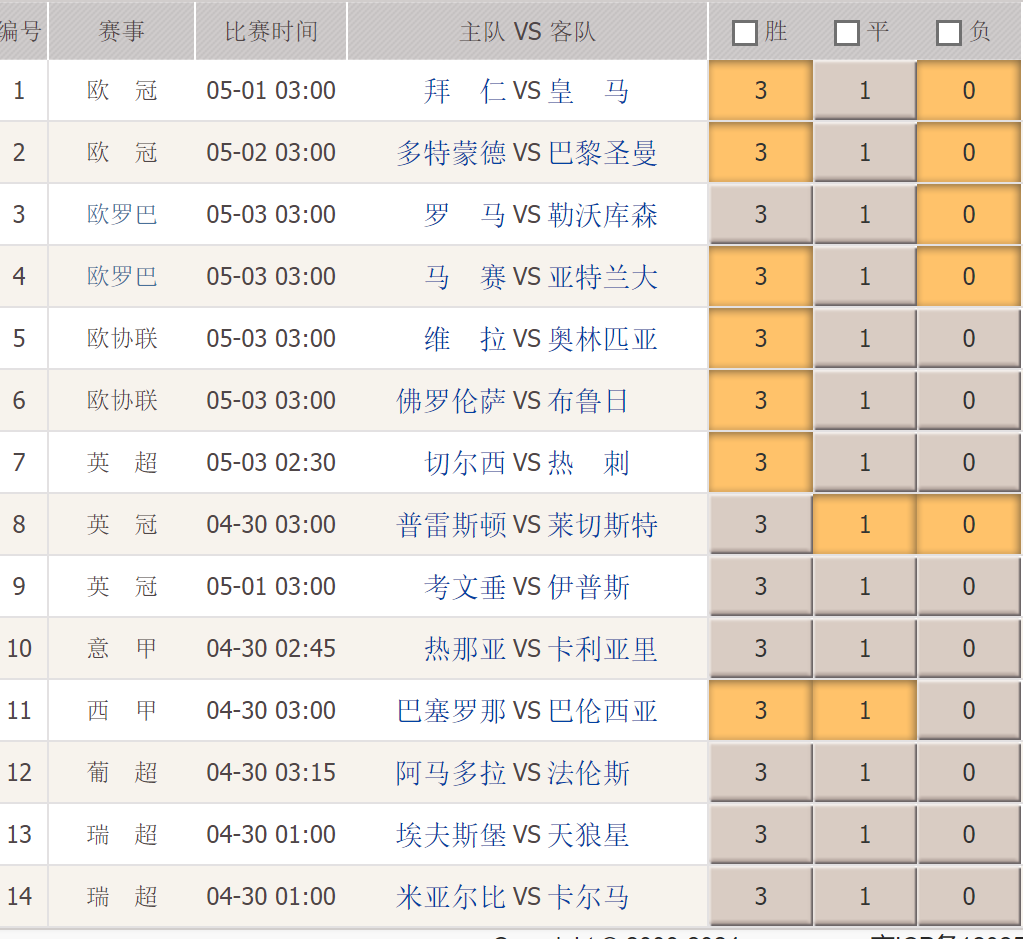Screen dimensions: 1023x939
Task: Select win (3) for 考文垂 VS 伊普斯
Action: pyautogui.click(x=761, y=587)
